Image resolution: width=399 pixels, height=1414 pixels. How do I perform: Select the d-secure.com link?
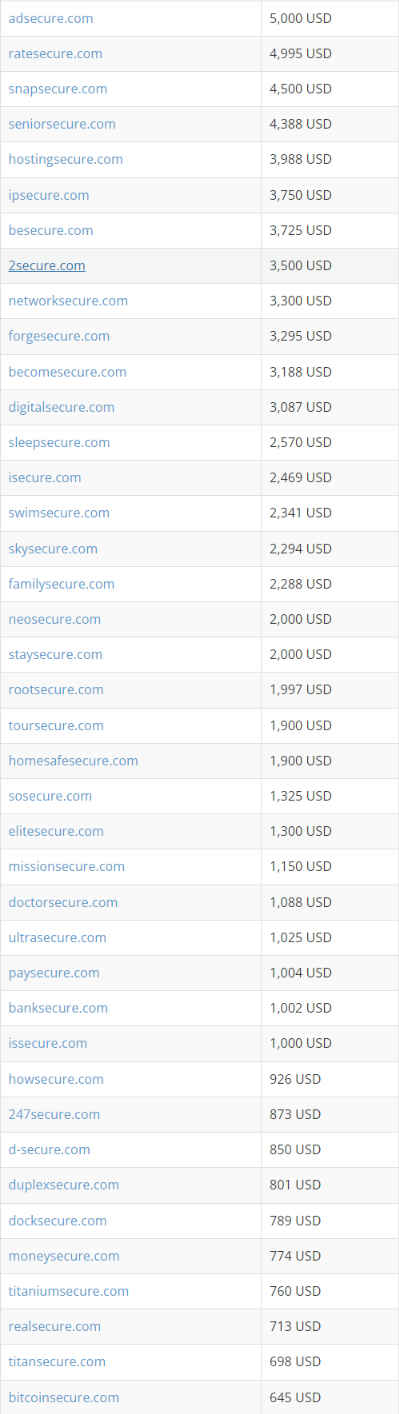[x=49, y=1149]
